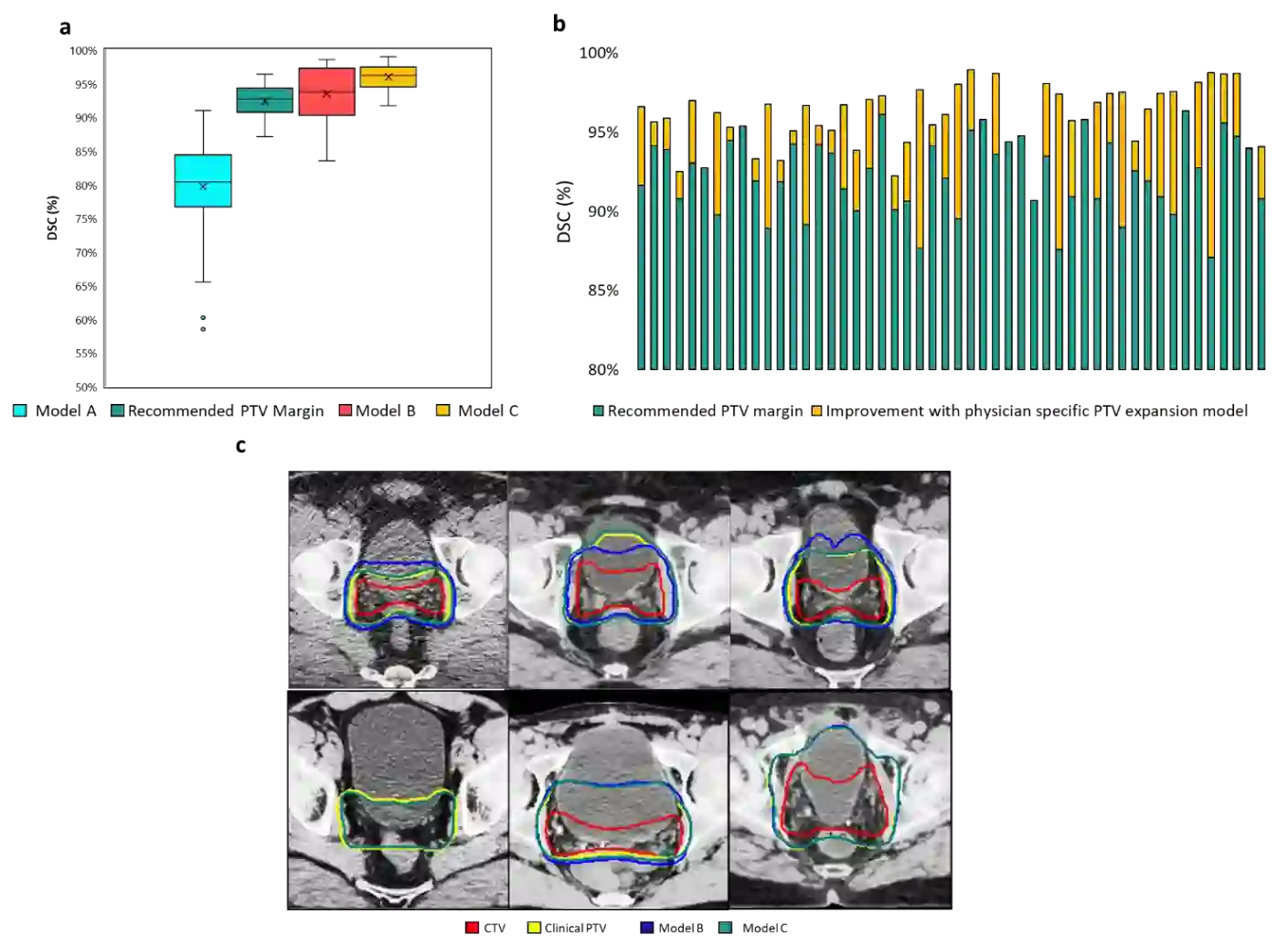
Task: Click the yellow Model C box in the box plot
Action: click(389, 77)
